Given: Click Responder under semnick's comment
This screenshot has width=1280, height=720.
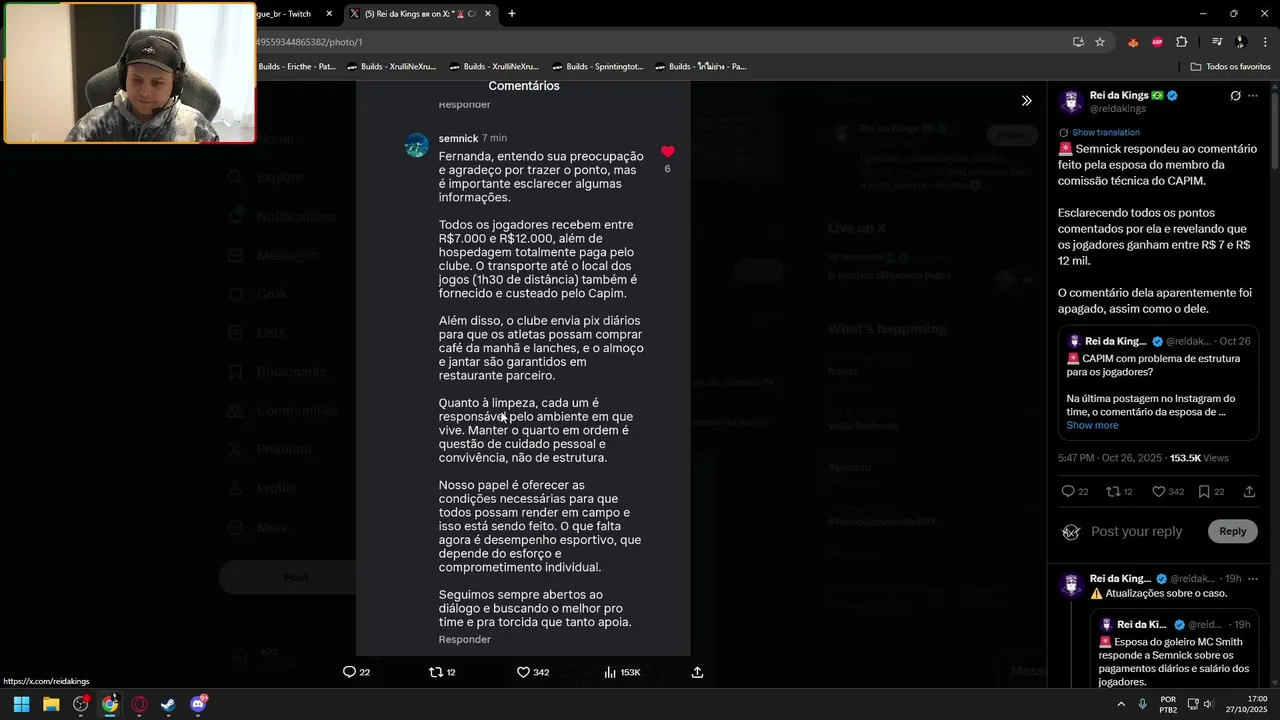Looking at the screenshot, I should click(x=464, y=639).
